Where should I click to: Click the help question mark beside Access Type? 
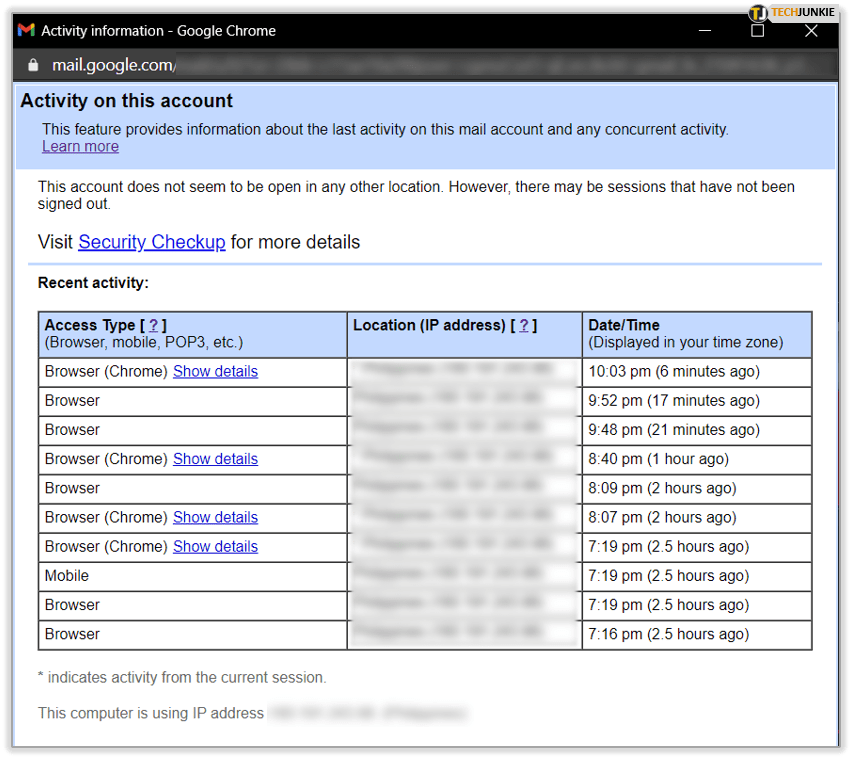153,325
